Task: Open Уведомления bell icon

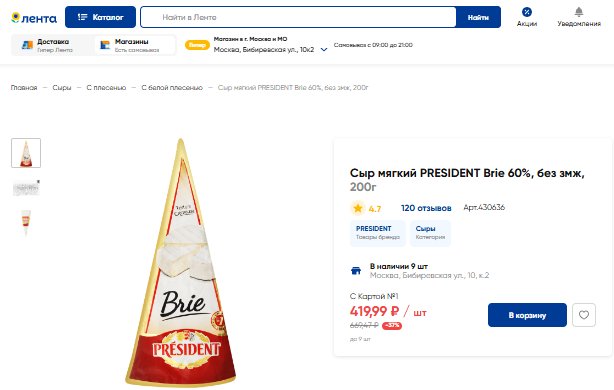Action: [x=579, y=12]
